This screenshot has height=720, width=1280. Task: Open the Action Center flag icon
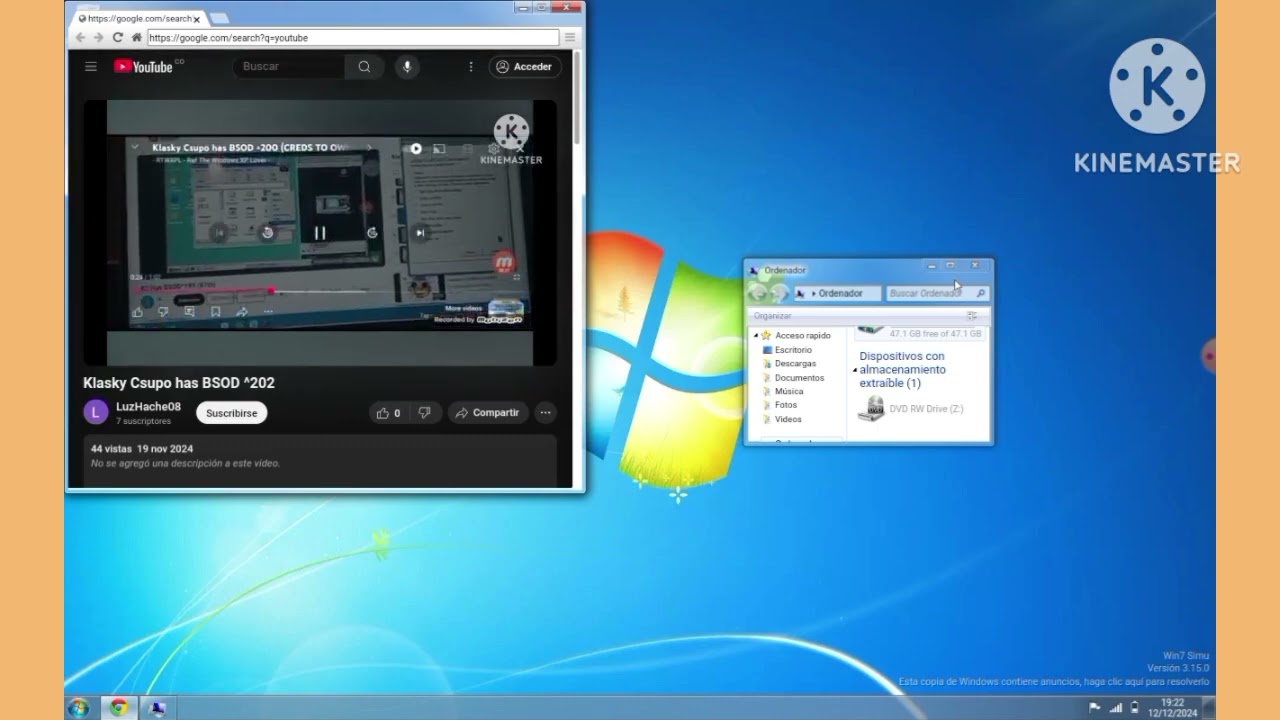click(x=1095, y=708)
